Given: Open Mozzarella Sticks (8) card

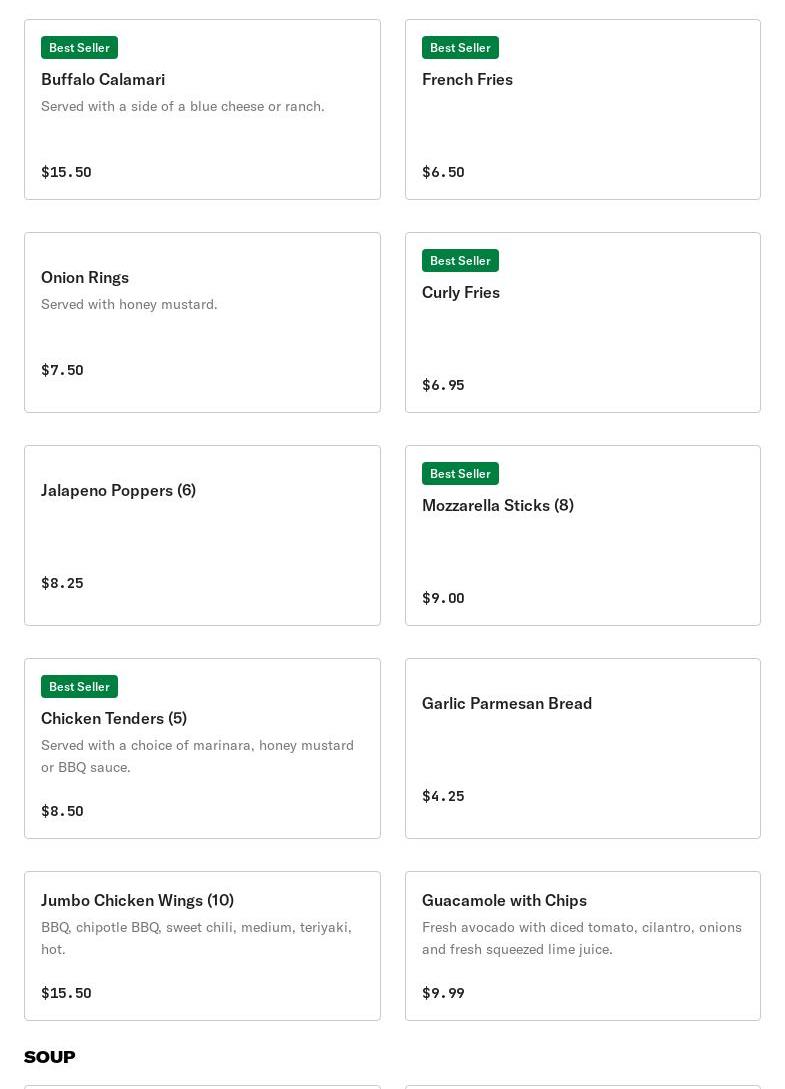Looking at the screenshot, I should click(583, 535).
